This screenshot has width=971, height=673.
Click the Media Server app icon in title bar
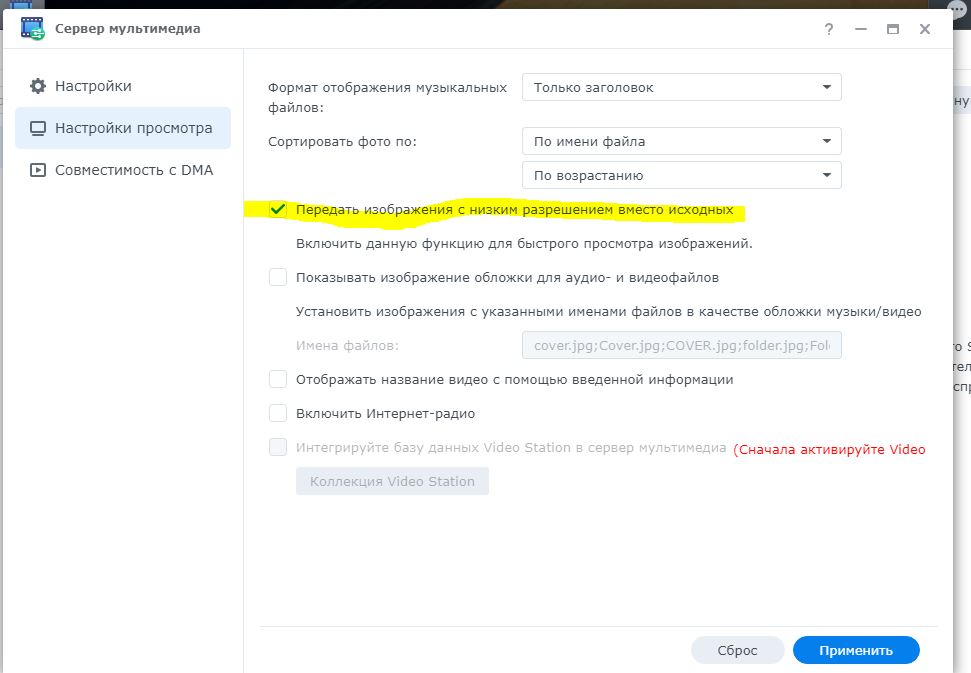(x=33, y=29)
